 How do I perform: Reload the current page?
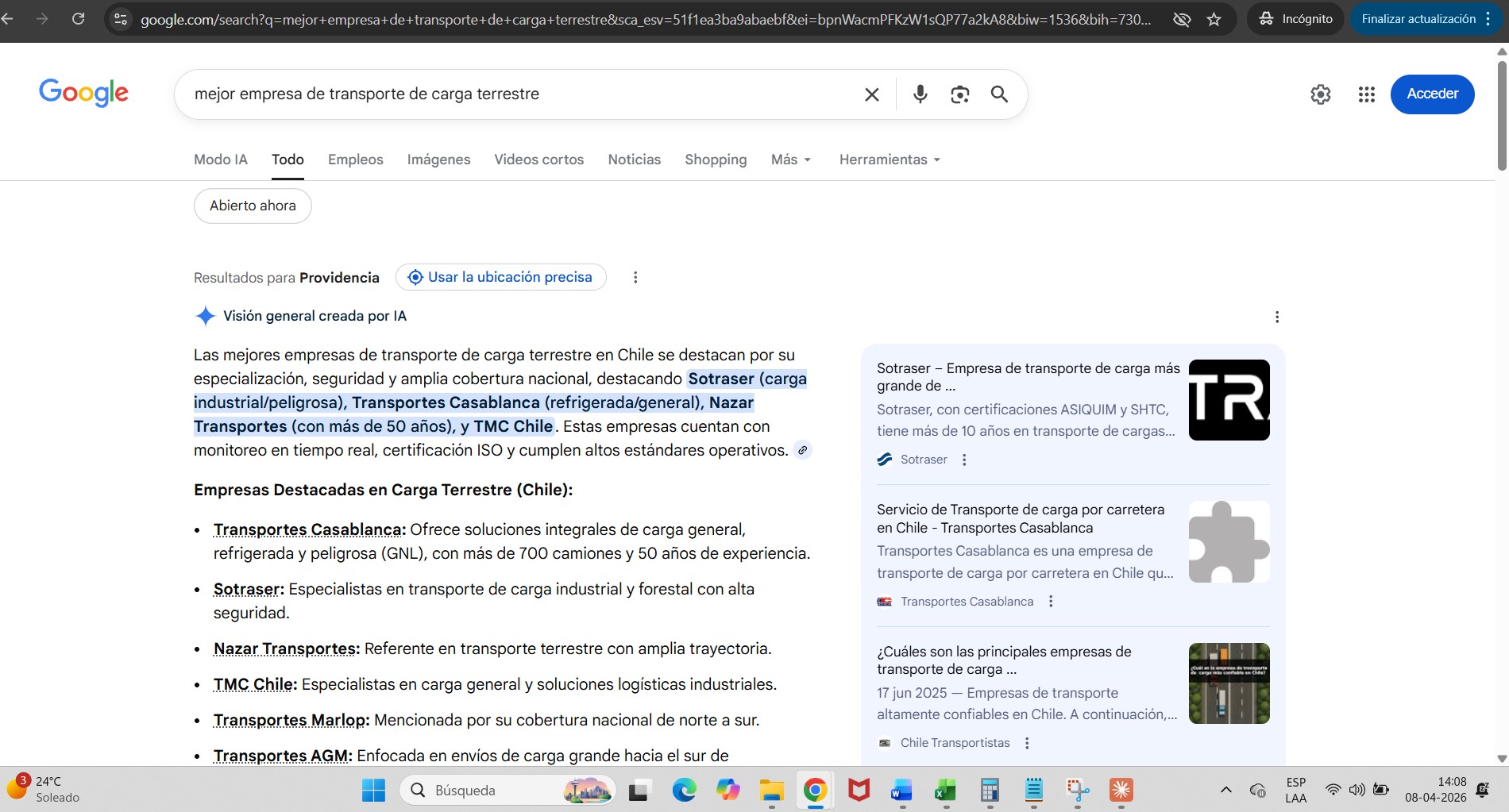(x=78, y=19)
